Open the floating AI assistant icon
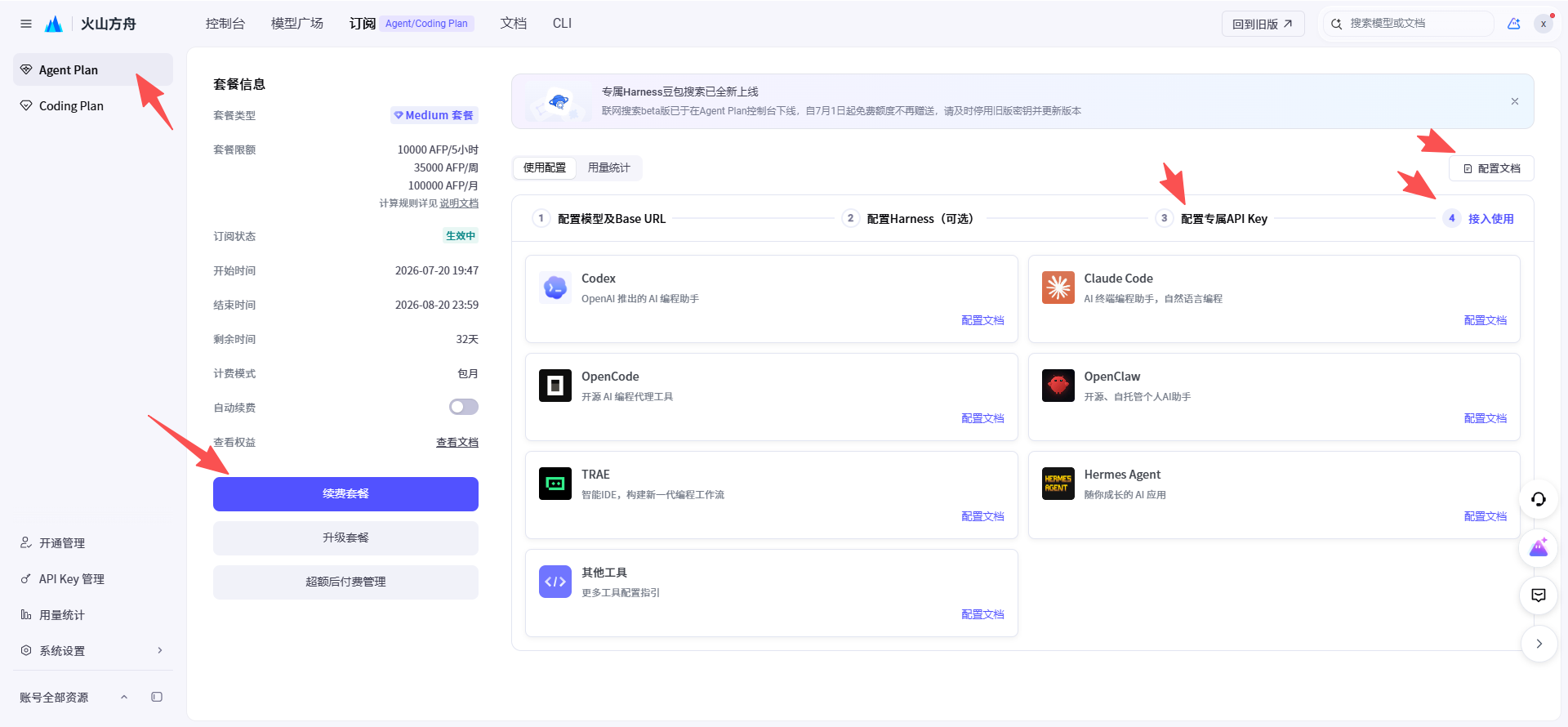1568x727 pixels. tap(1539, 547)
